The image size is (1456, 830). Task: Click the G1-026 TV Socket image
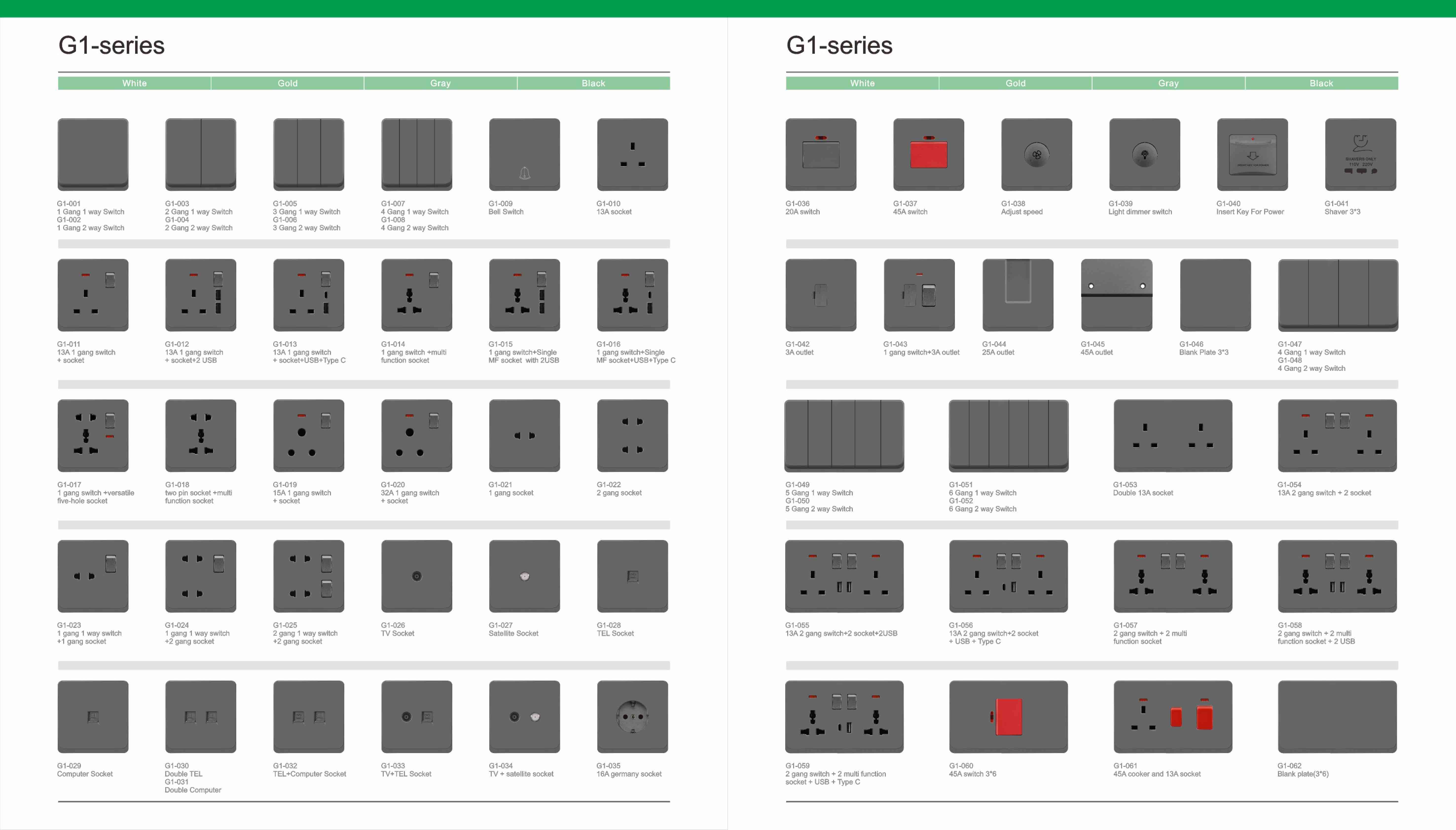[x=417, y=576]
